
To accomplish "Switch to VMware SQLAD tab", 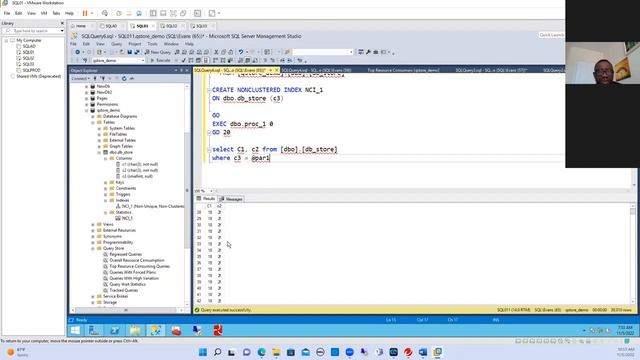I will point(111,26).
